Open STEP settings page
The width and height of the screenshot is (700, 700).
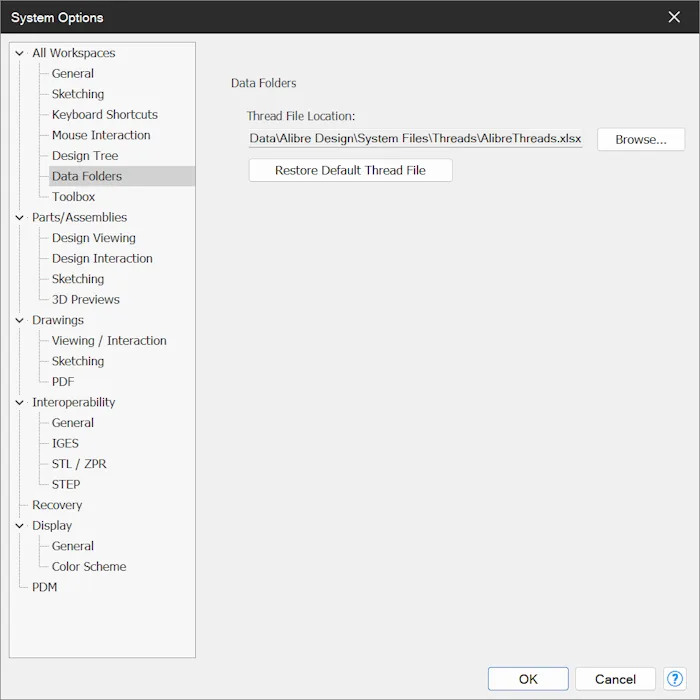pyautogui.click(x=66, y=484)
